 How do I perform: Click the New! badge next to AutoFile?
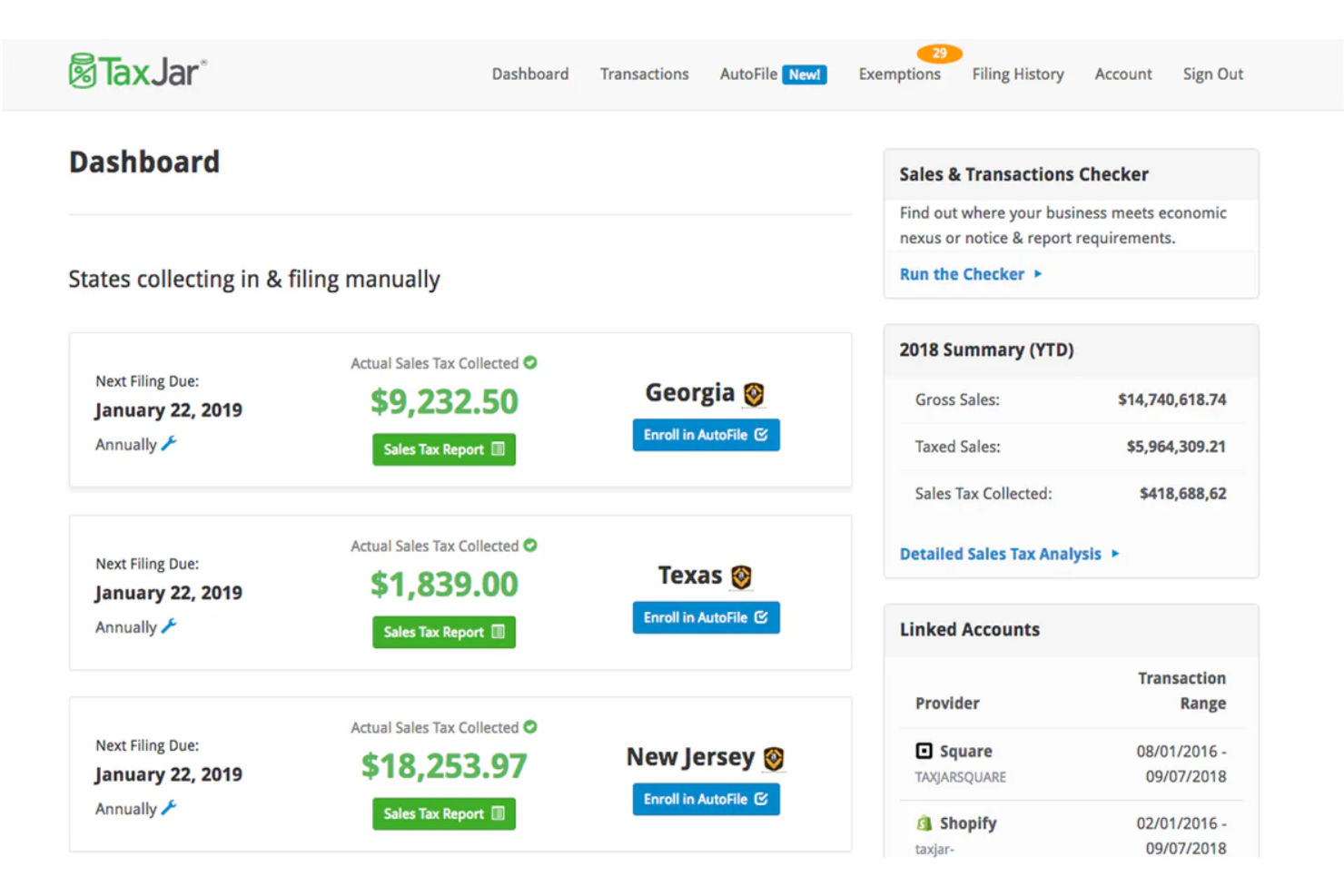[x=805, y=74]
